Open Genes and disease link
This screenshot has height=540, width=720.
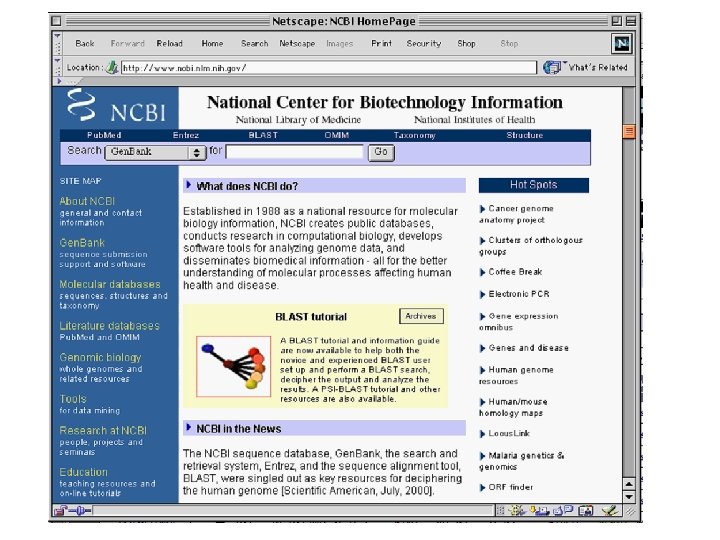tap(529, 348)
